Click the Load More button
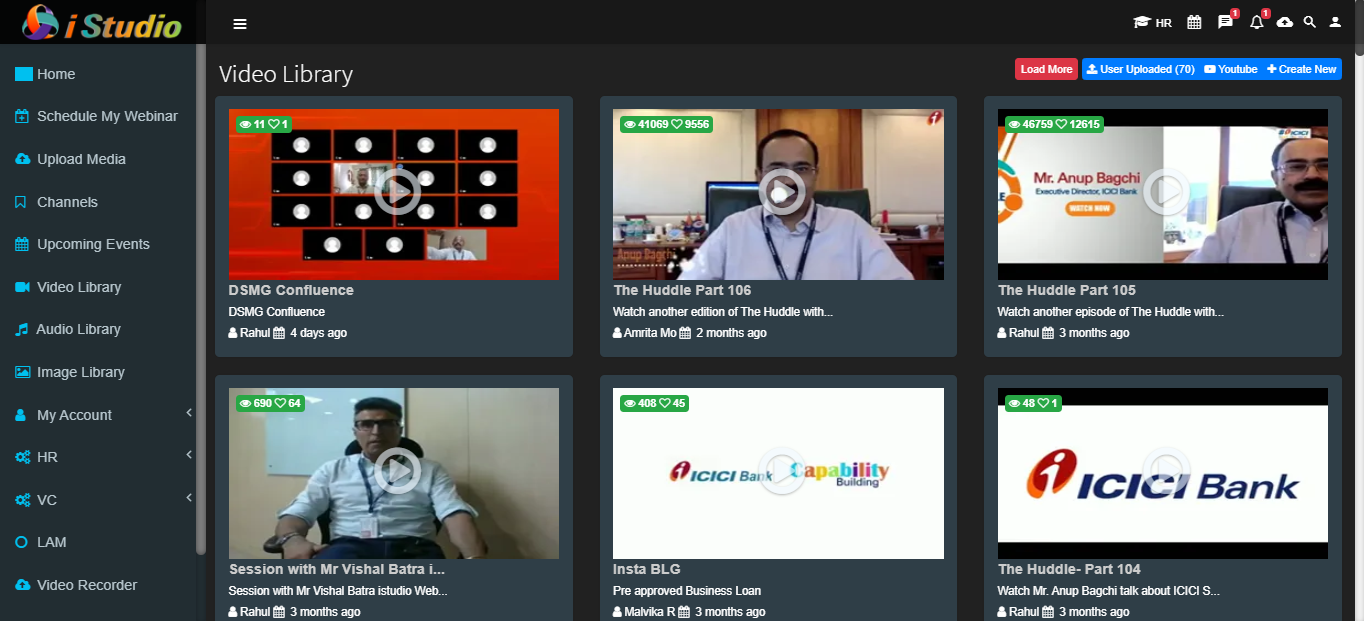Screen dimensions: 1364x621 (1046, 69)
